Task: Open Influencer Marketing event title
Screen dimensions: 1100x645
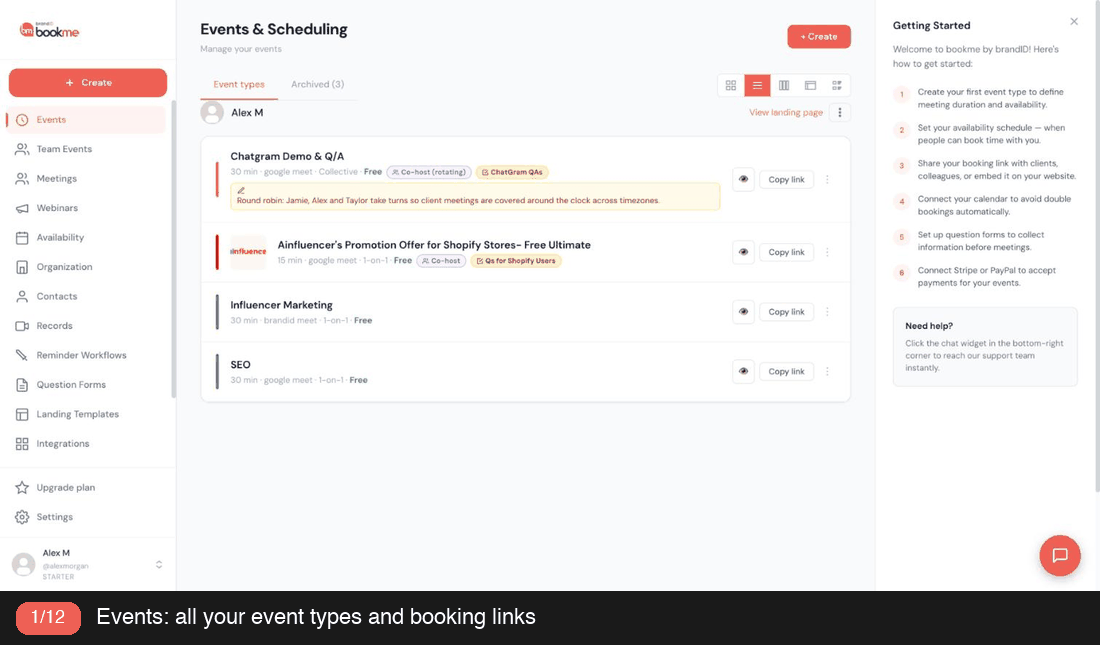Action: click(281, 305)
